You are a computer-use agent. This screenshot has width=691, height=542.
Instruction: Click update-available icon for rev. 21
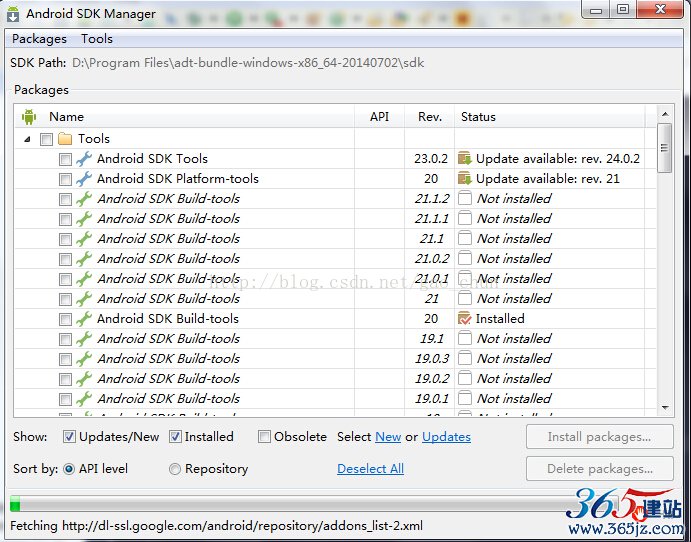(464, 179)
